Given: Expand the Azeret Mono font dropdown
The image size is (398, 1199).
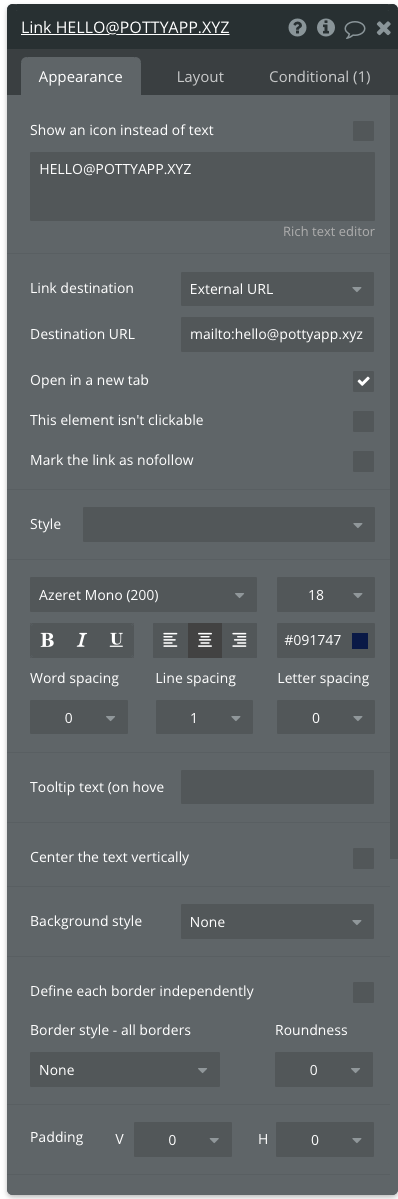Looking at the screenshot, I should [143, 595].
